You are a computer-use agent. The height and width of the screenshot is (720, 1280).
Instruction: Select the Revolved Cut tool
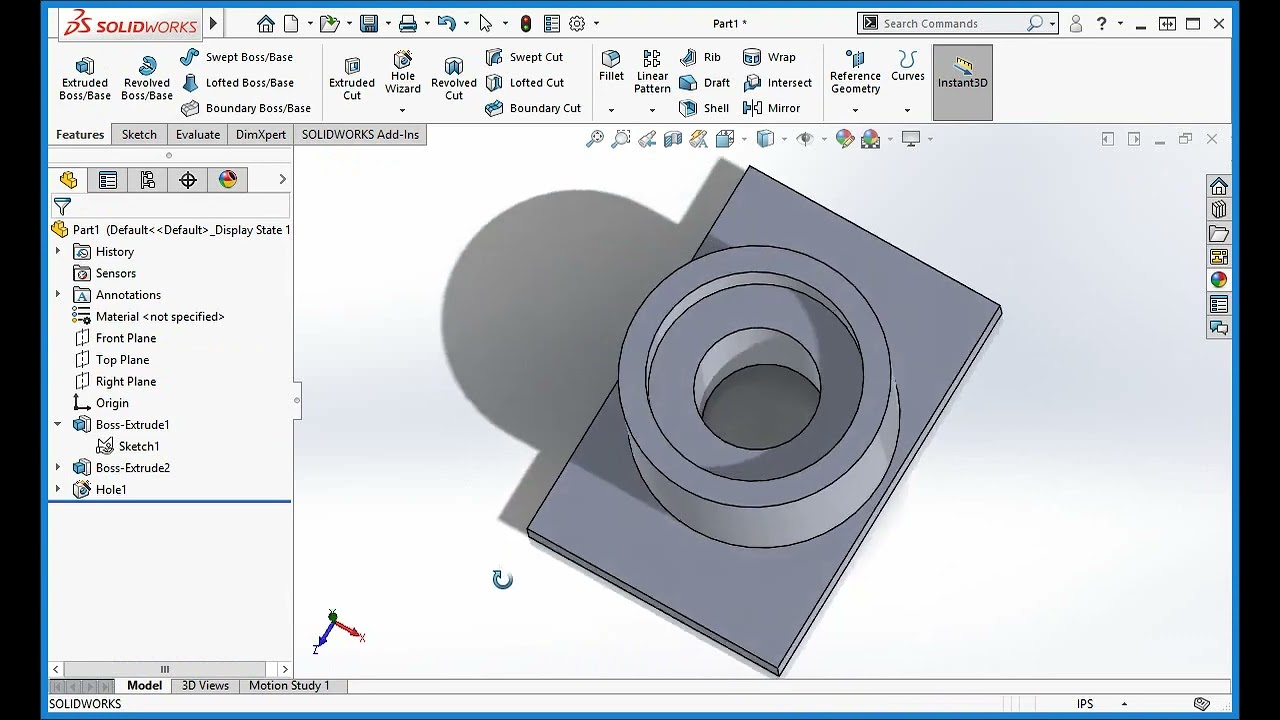454,78
